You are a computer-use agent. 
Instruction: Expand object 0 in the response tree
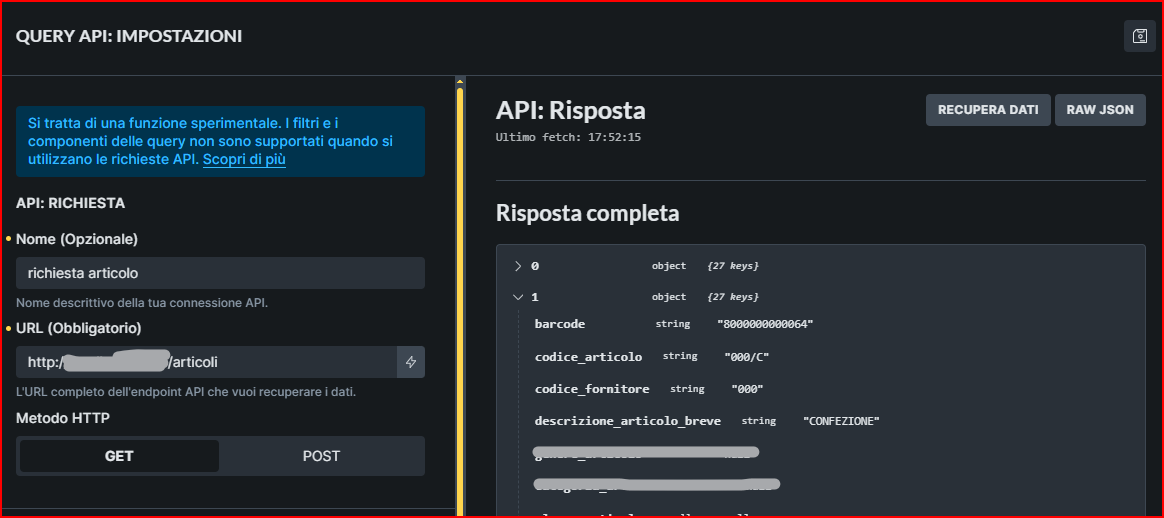click(518, 266)
